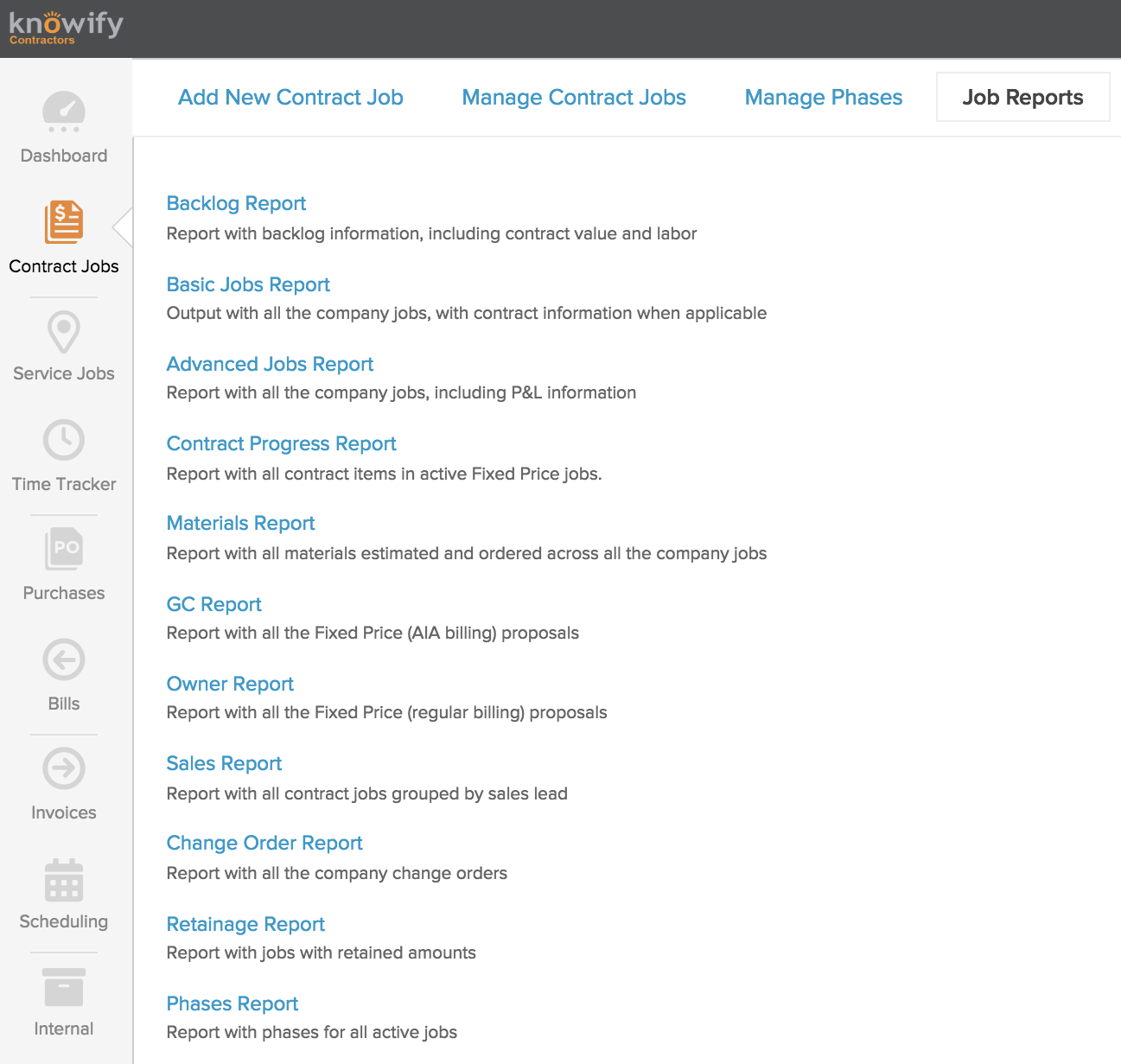Click the 'Fixed Price (regular billing) proposals' description
The height and width of the screenshot is (1064, 1121).
(x=386, y=712)
